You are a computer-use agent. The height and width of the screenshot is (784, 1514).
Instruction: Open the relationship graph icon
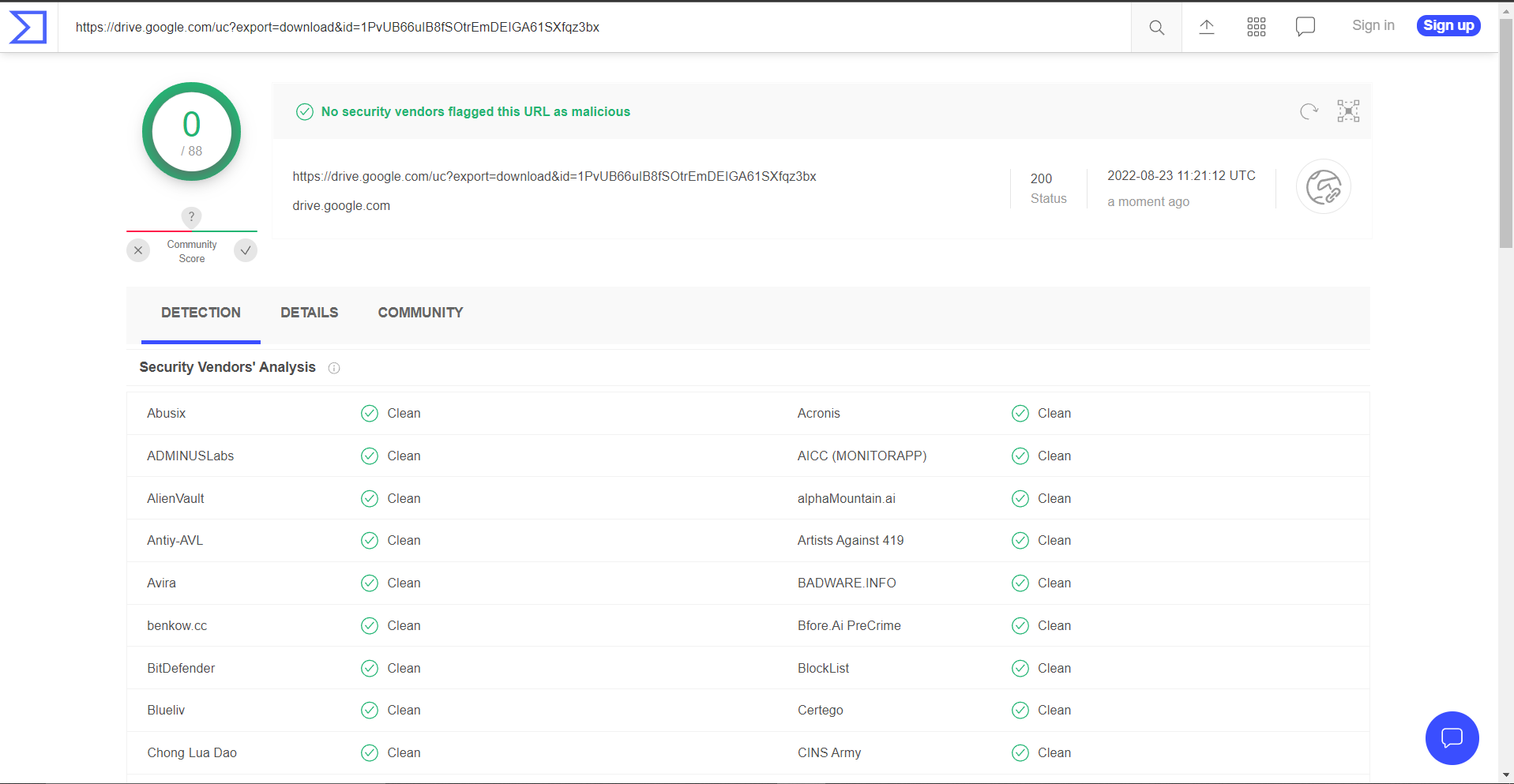[1348, 111]
